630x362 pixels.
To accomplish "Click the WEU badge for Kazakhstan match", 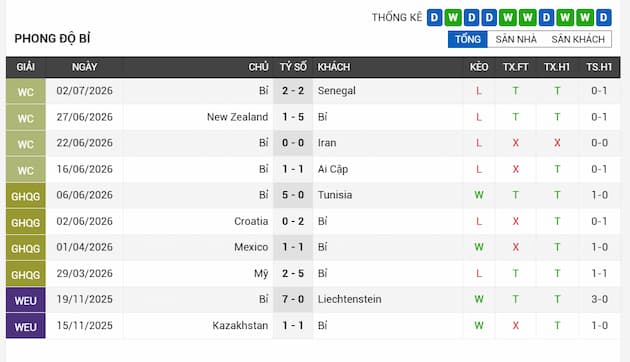I will click(26, 326).
